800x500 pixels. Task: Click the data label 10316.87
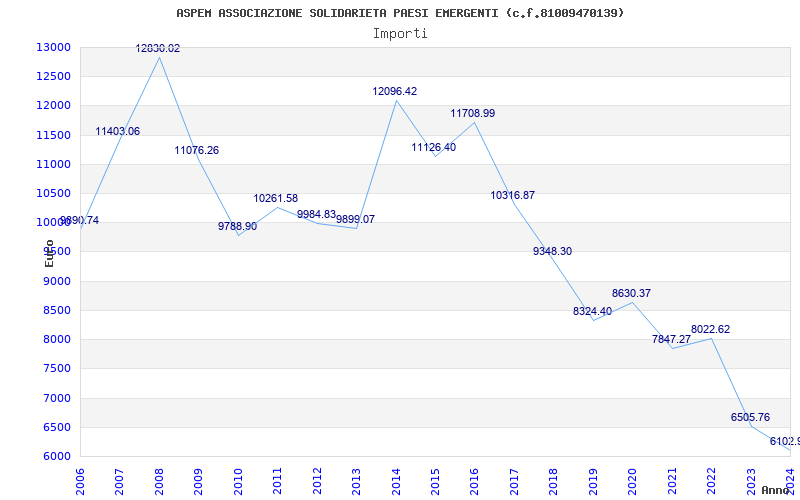512,195
